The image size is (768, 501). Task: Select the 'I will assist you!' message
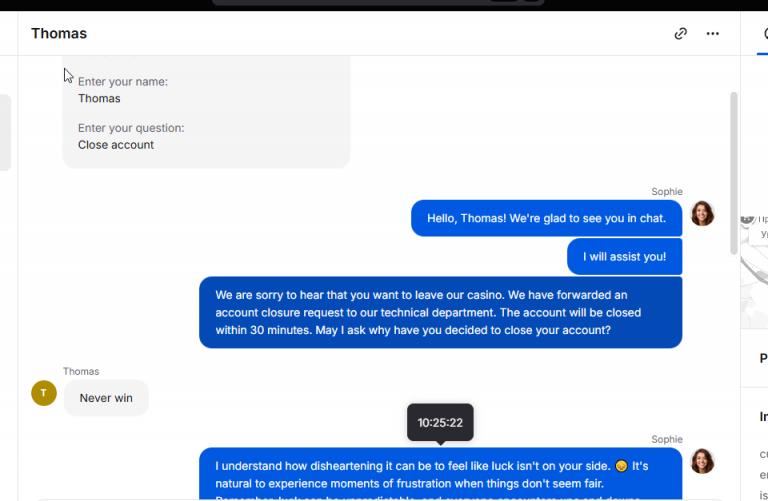[624, 257]
